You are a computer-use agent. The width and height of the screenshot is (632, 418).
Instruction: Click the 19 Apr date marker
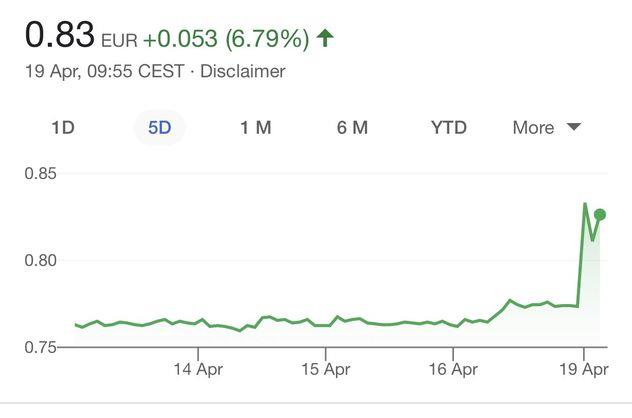(583, 369)
